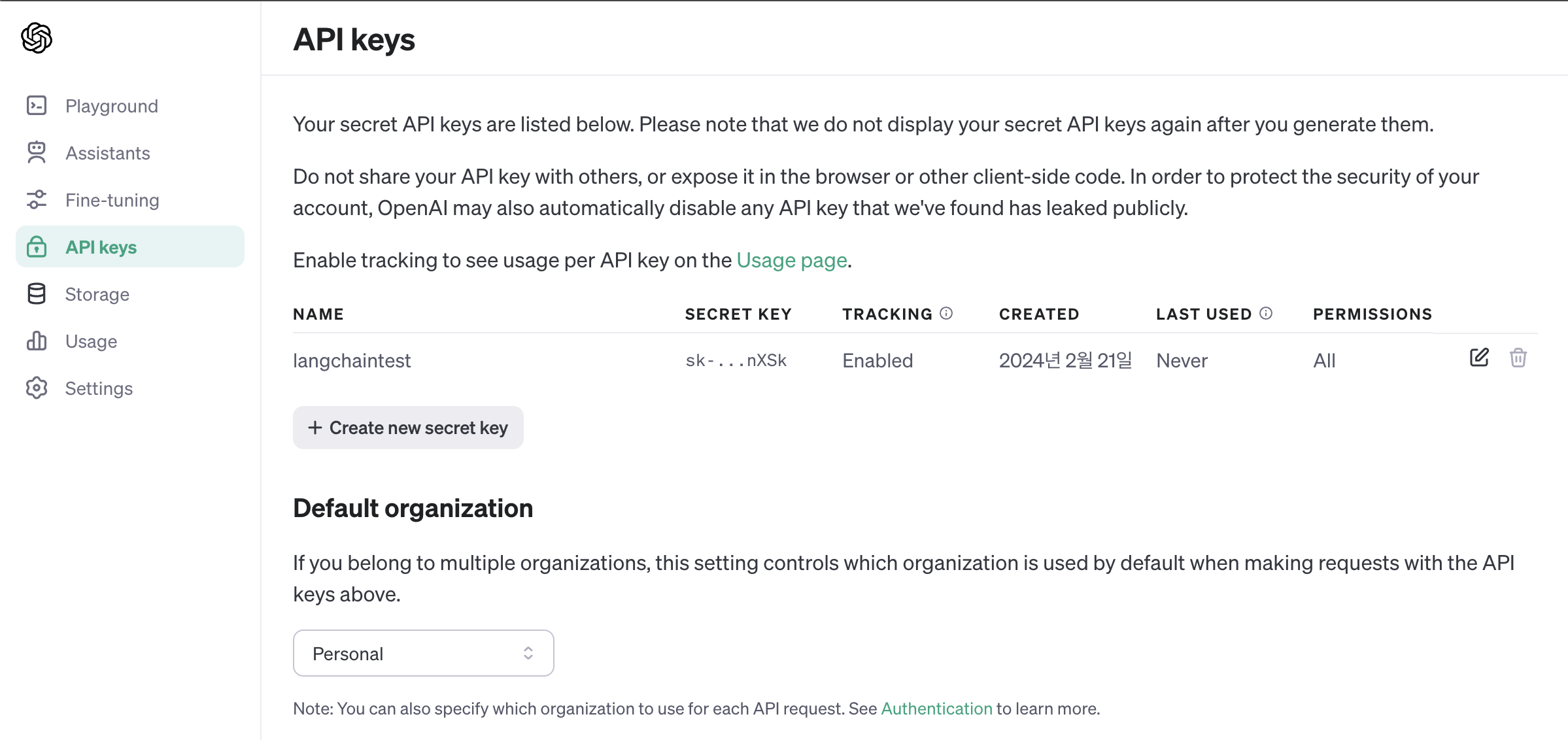Click Create new secret key button
Screen dimensions: 1568x740
[408, 428]
